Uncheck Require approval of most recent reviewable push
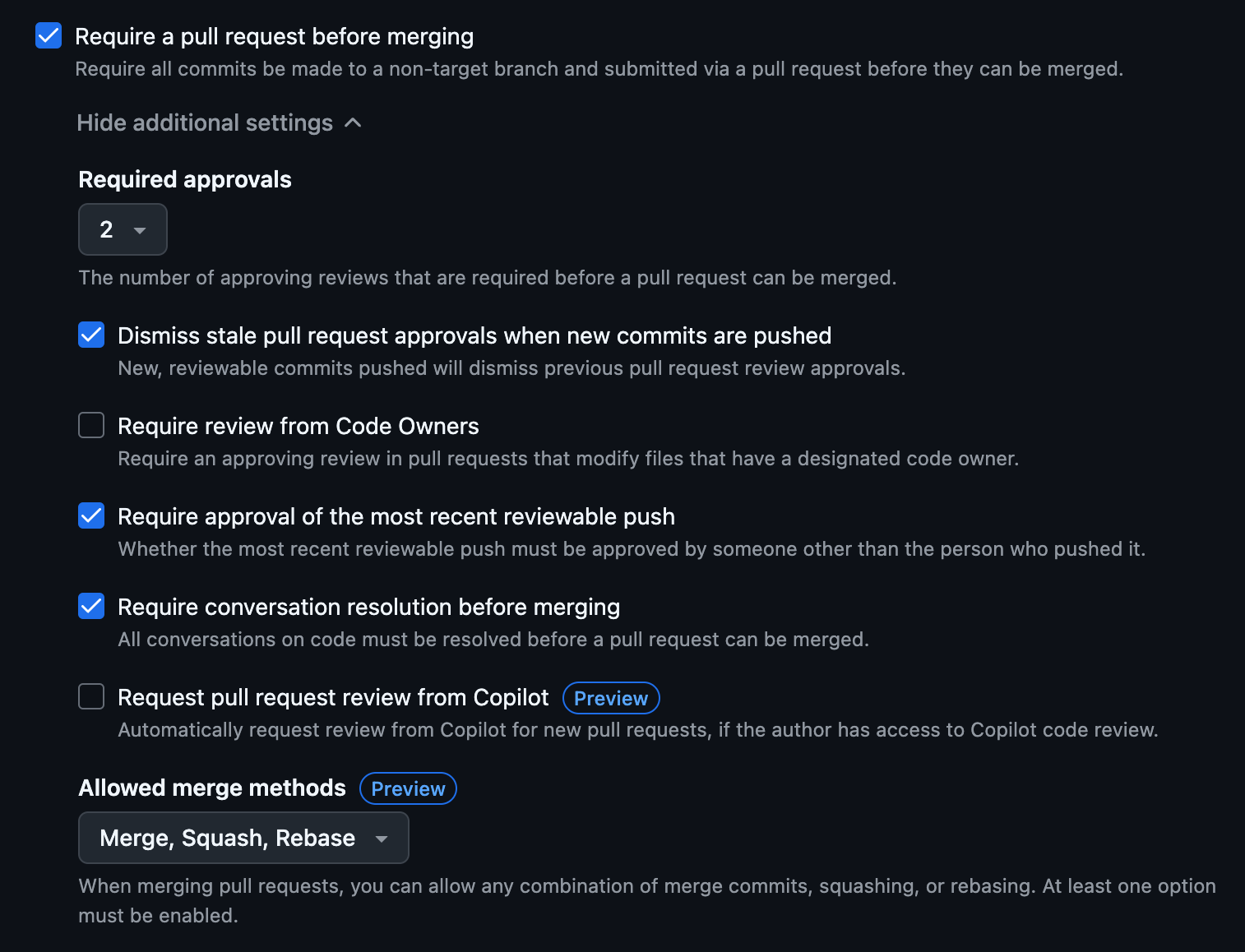The width and height of the screenshot is (1245, 952). pos(91,515)
